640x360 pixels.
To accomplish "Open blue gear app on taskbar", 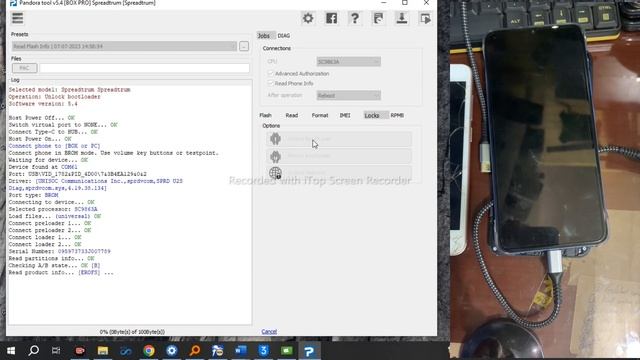I will coord(172,351).
